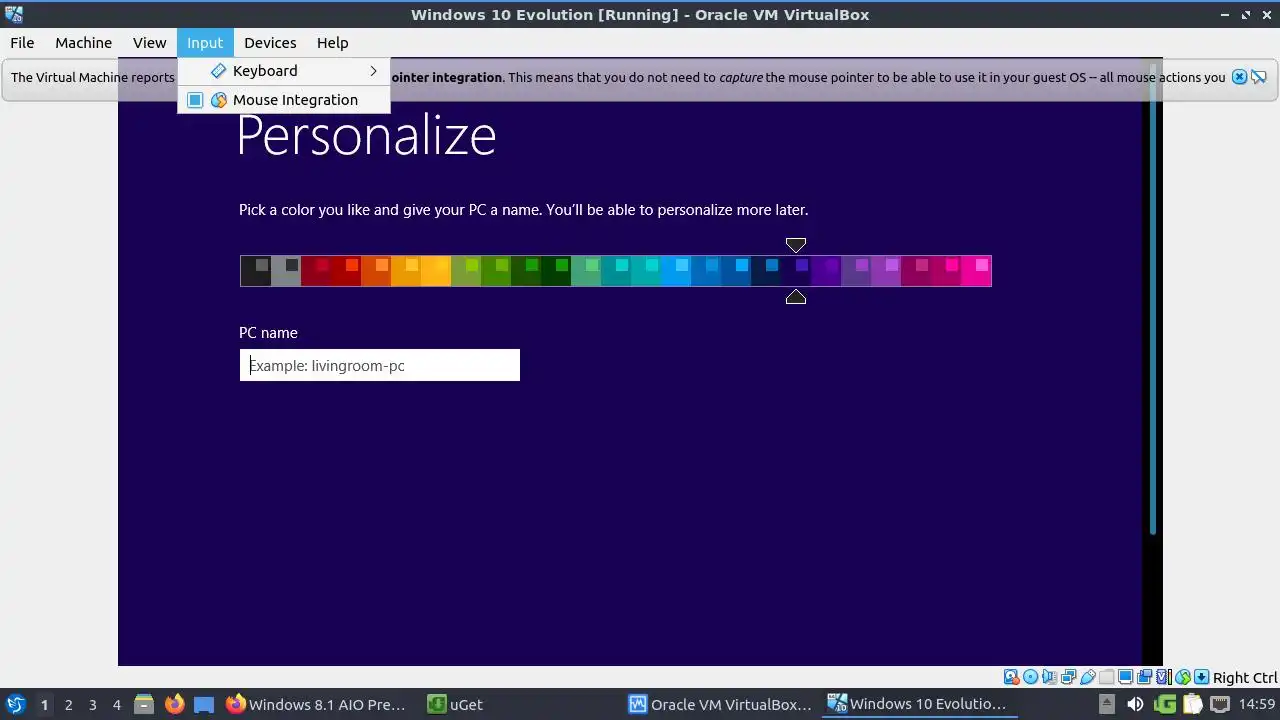Pick the orange color swatch
The height and width of the screenshot is (720, 1280).
(x=375, y=271)
